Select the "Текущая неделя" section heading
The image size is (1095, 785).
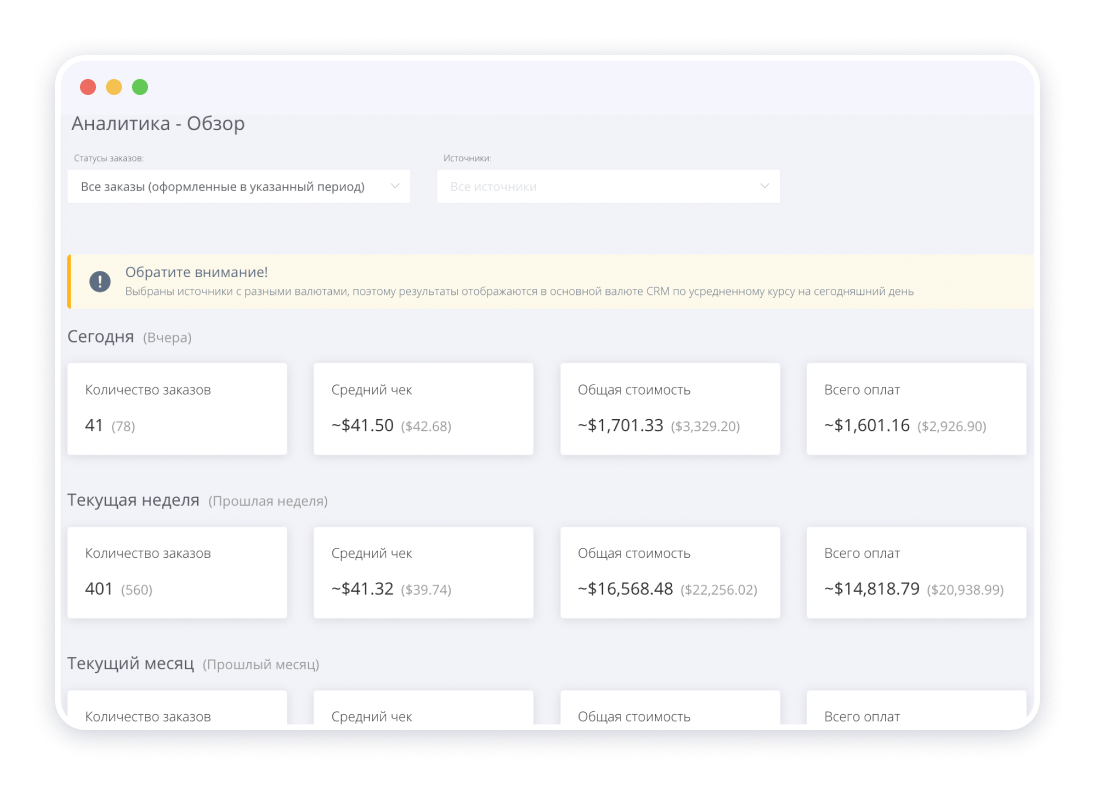pos(135,500)
